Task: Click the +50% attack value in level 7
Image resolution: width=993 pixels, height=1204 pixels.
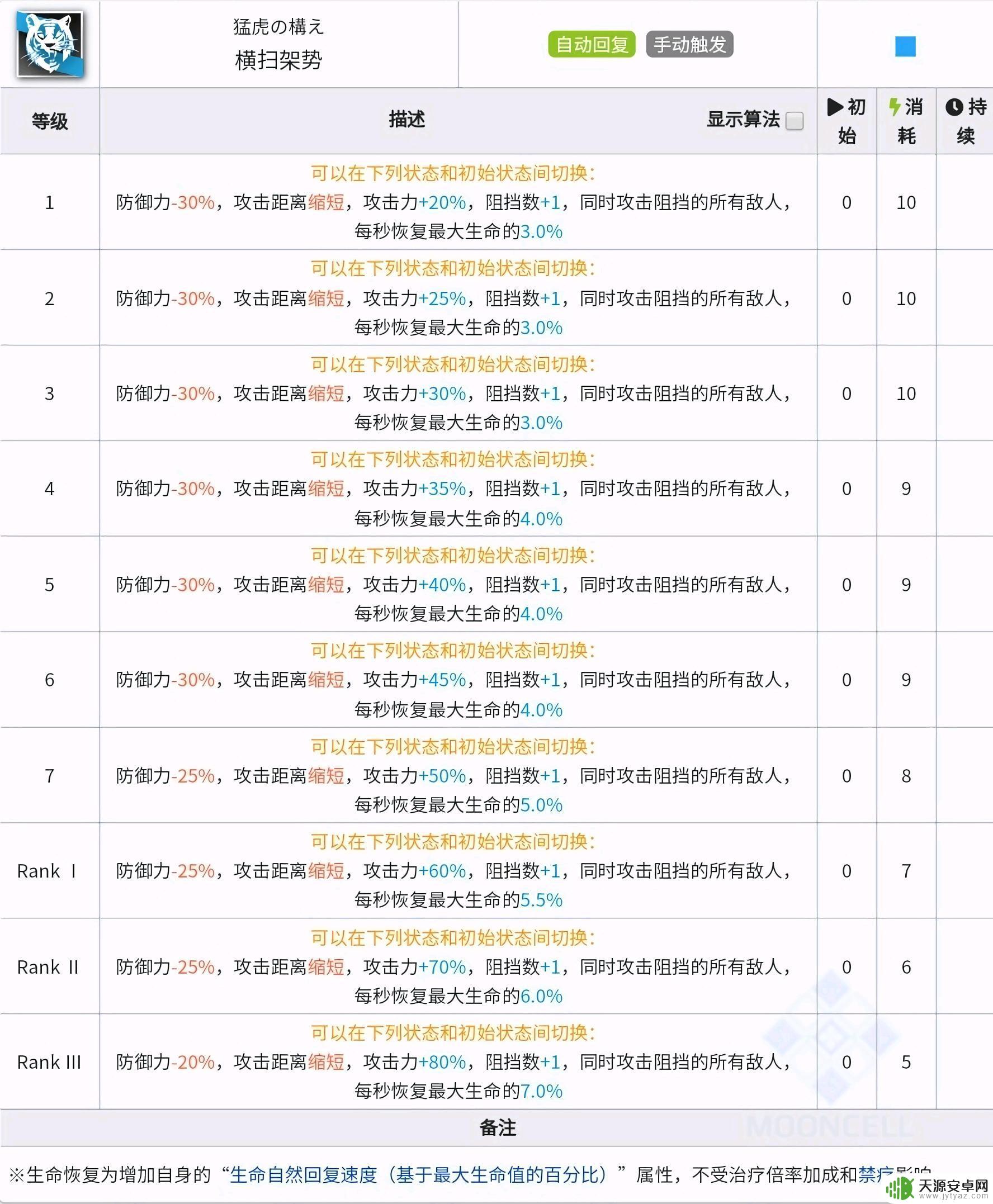Action: coord(442,775)
